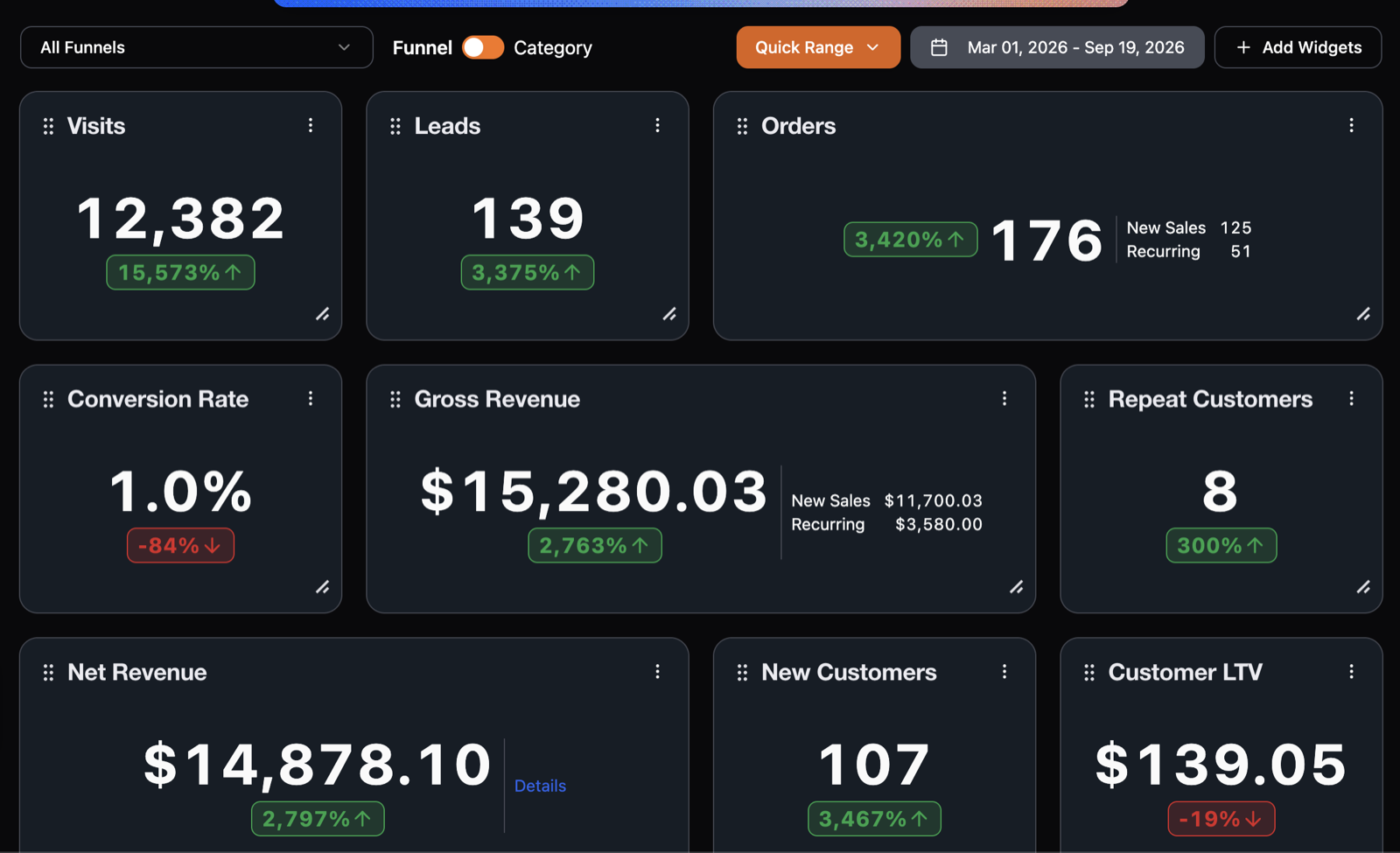Toggle the Funnel/Category switch
Viewport: 1400px width, 853px height.
pos(483,47)
